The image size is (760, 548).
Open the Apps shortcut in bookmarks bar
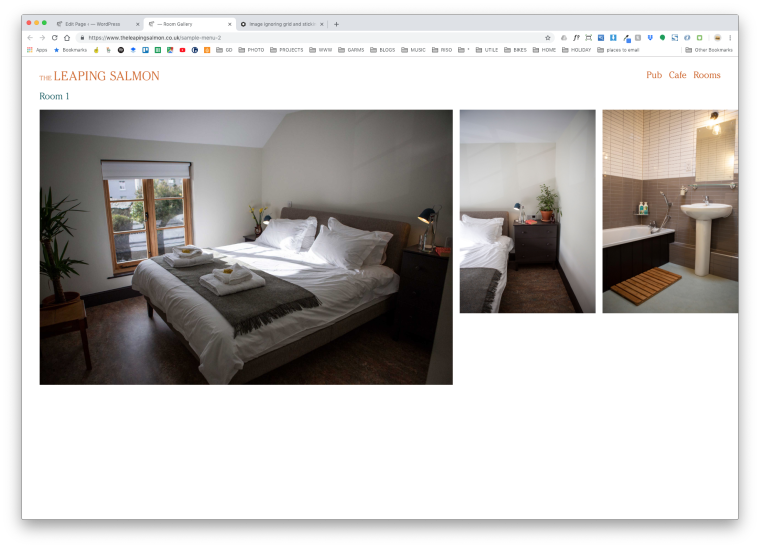(37, 49)
